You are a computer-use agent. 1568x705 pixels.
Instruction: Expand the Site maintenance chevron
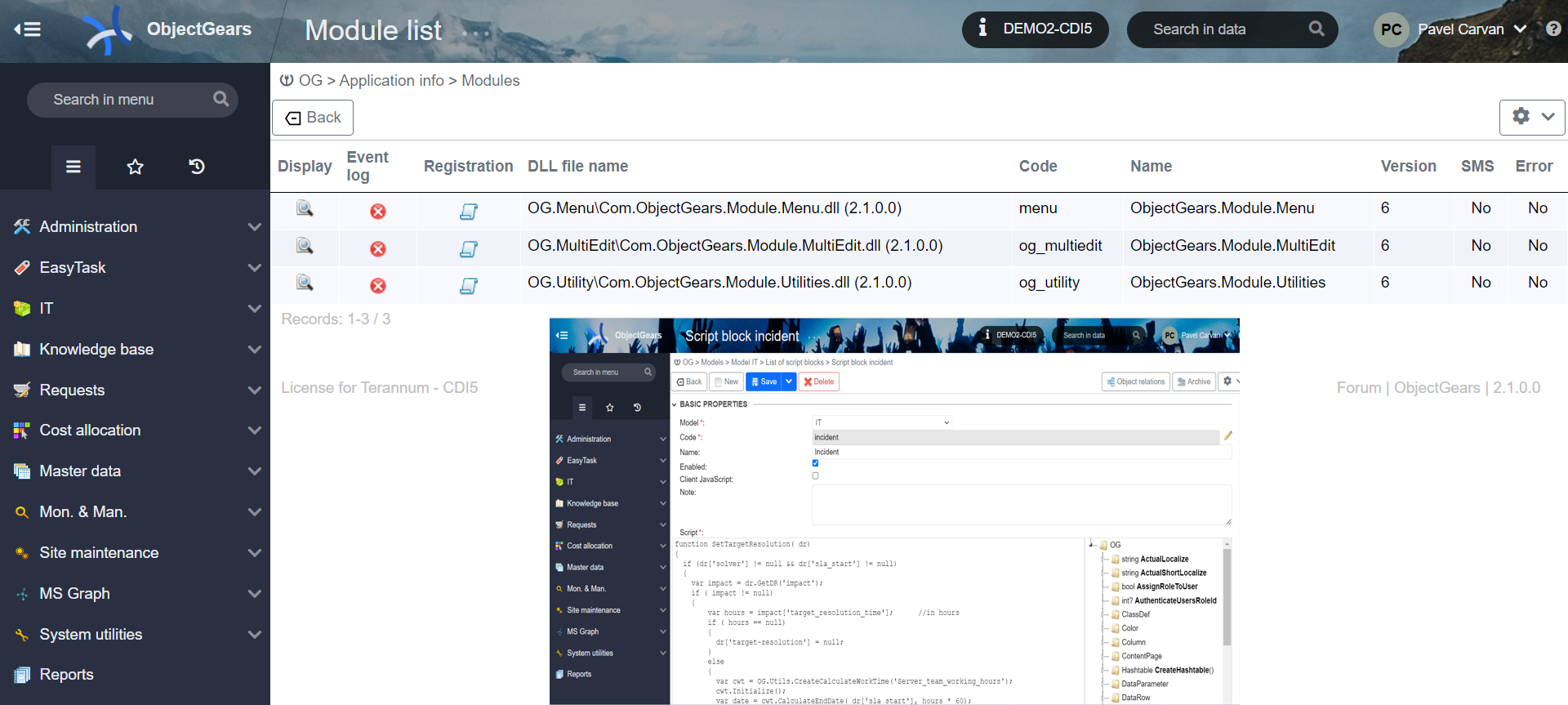coord(255,553)
